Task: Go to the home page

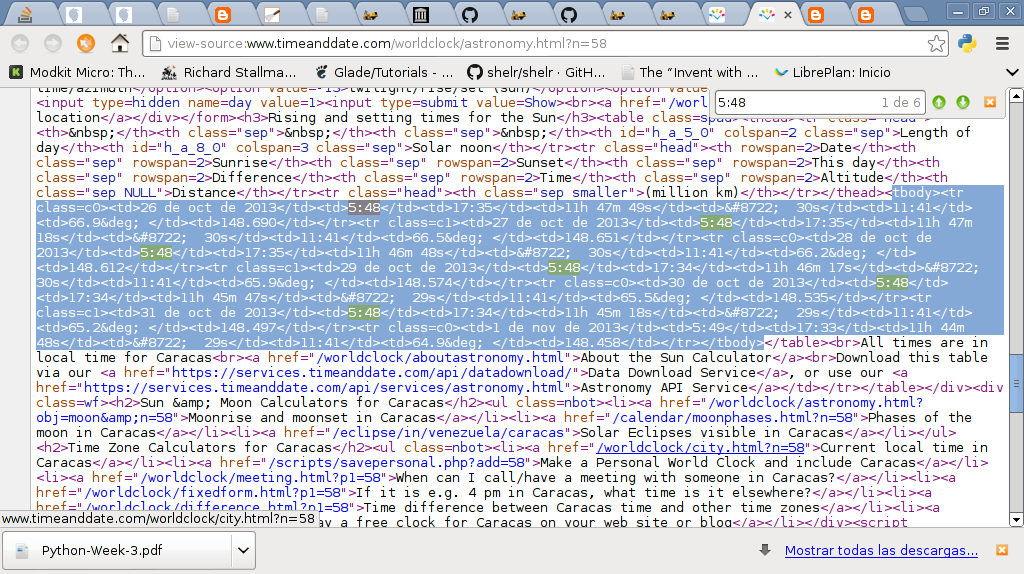Action: coord(119,44)
